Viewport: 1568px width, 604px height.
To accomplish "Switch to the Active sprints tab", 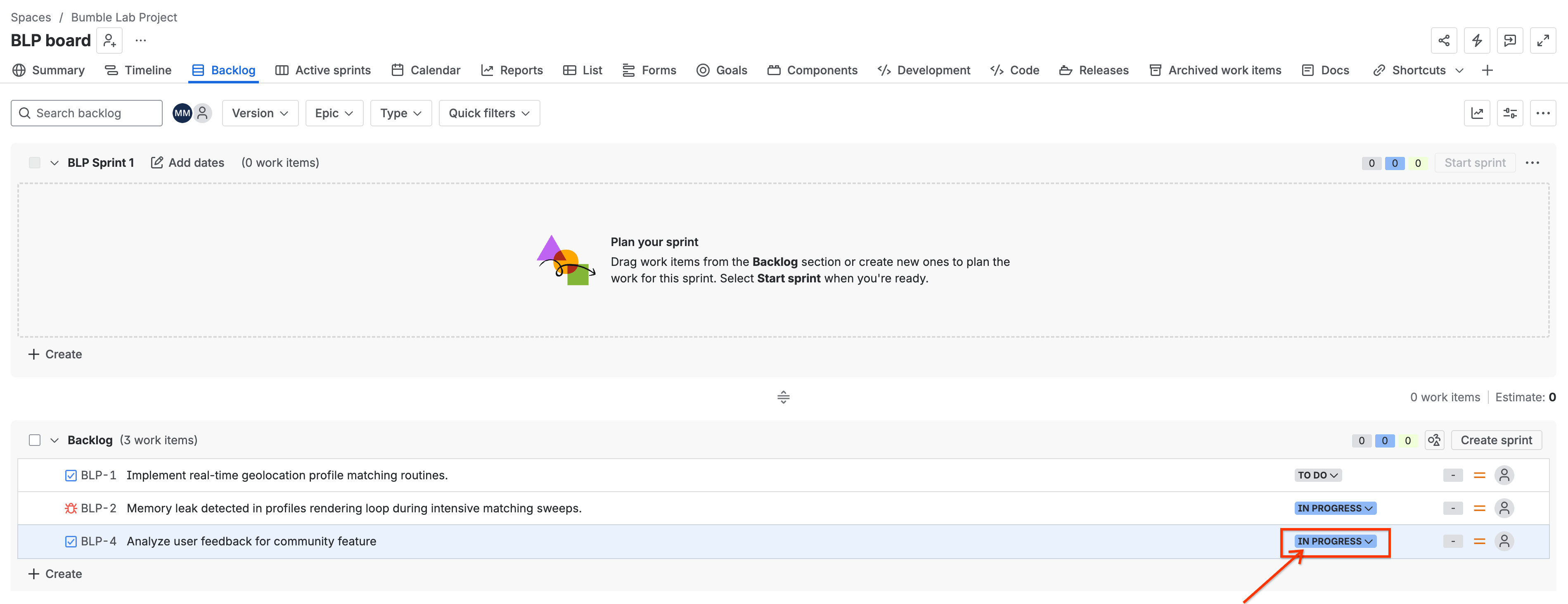I will (323, 71).
